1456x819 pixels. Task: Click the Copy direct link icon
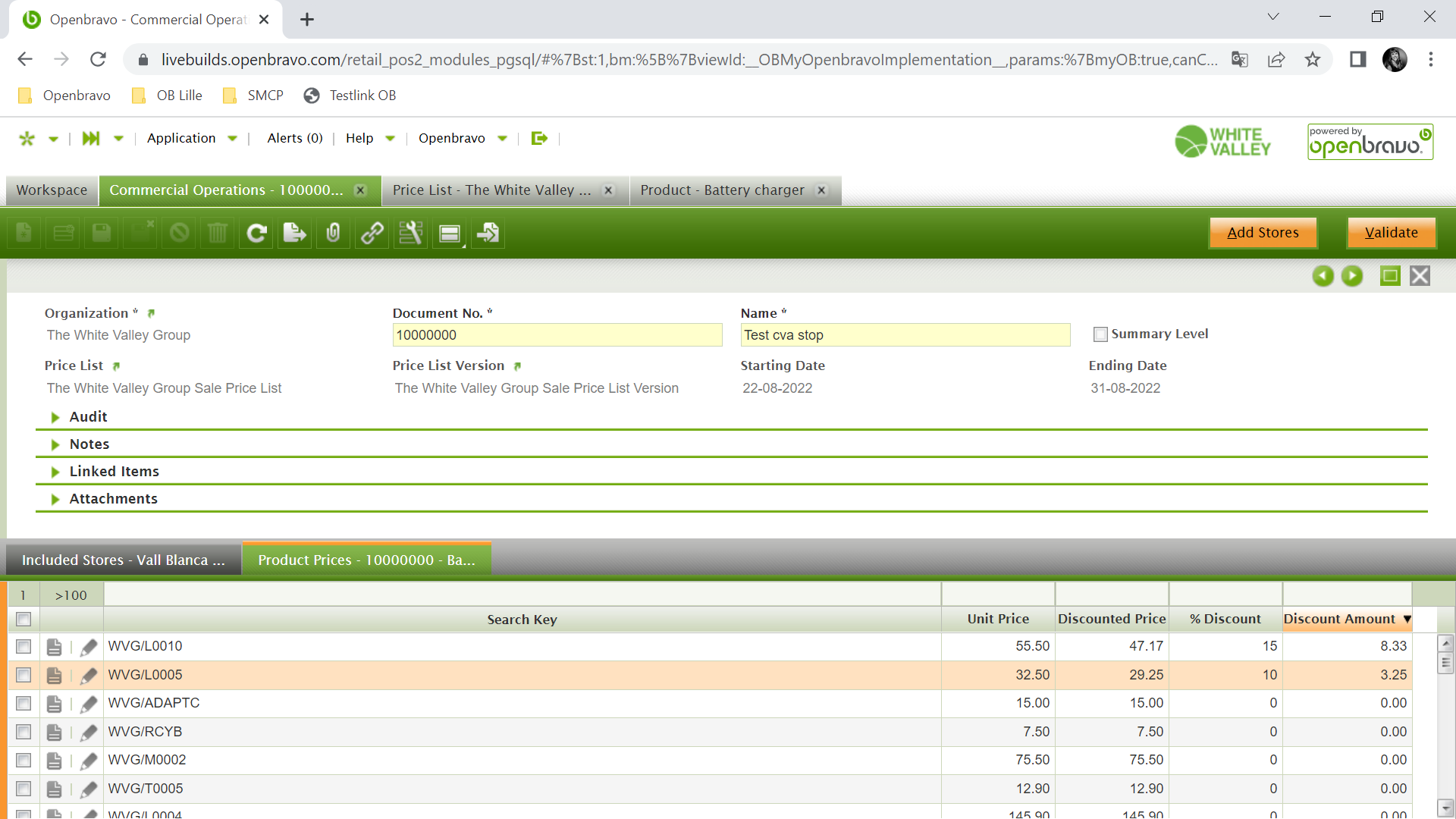point(372,233)
